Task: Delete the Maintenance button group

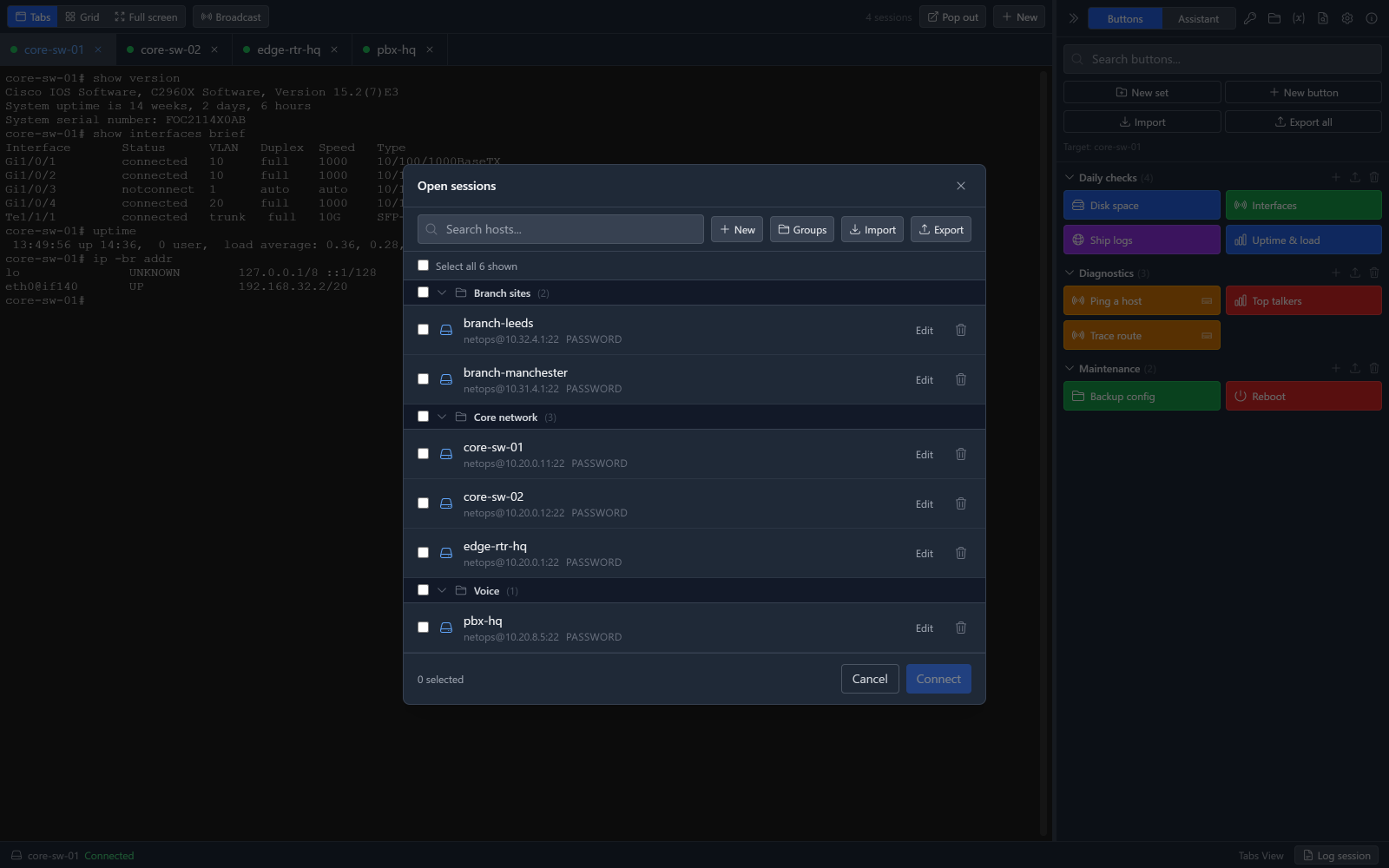Action: (1374, 368)
